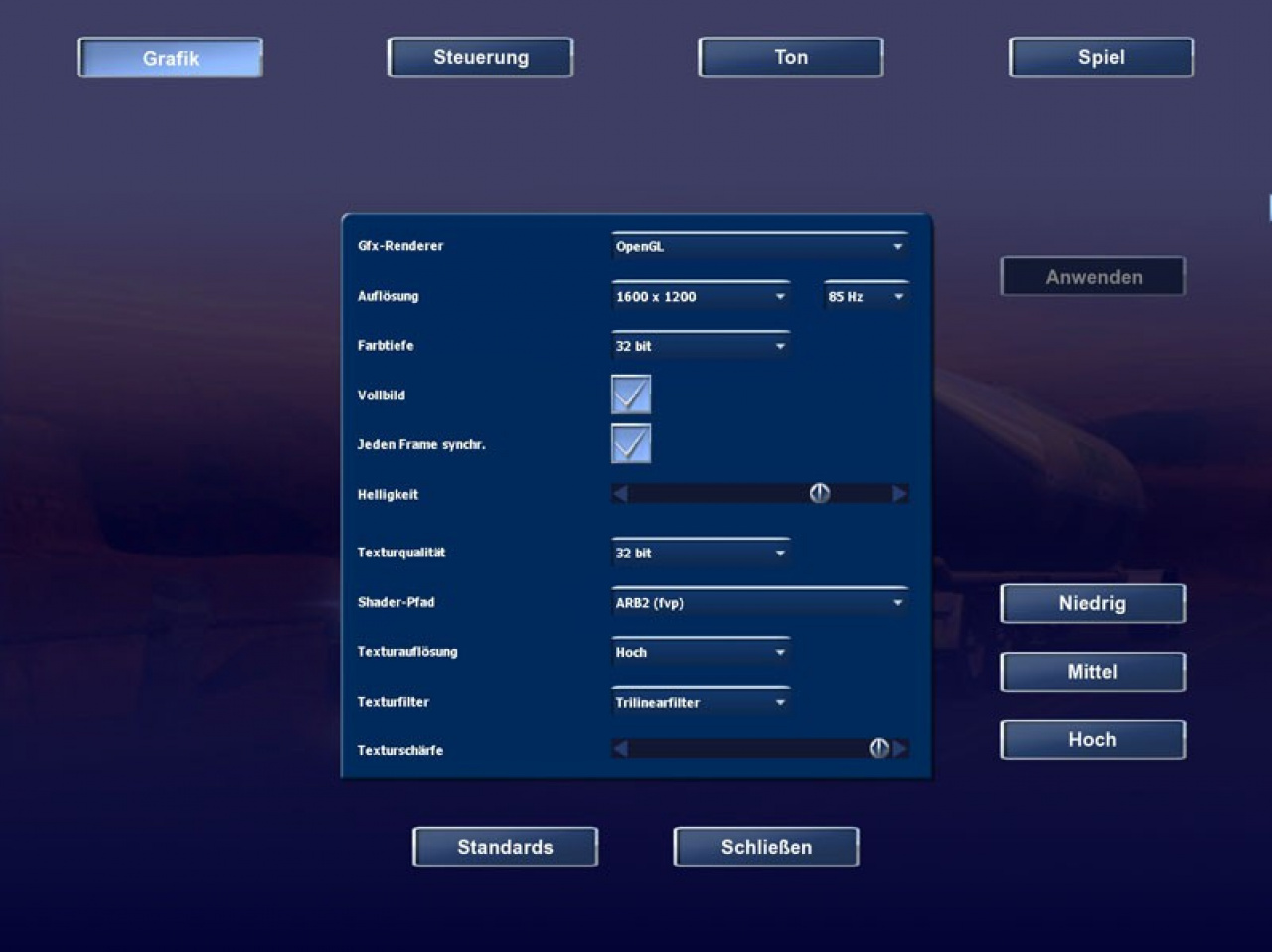
Task: Open the 85 Hz refresh rate dropdown
Action: 867,296
